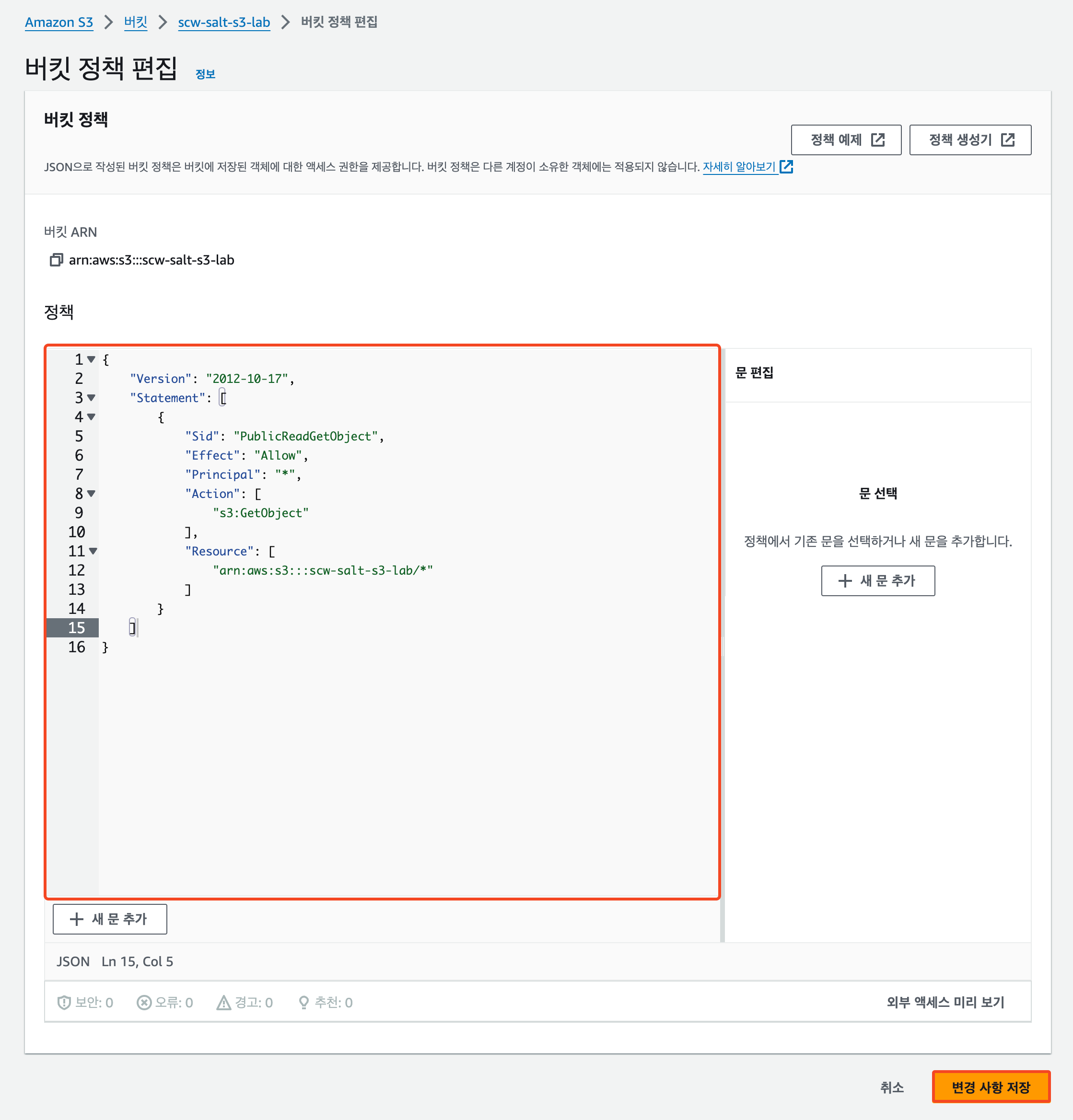This screenshot has height=1120, width=1073.
Task: Click the copy bucket ARN icon
Action: point(56,260)
